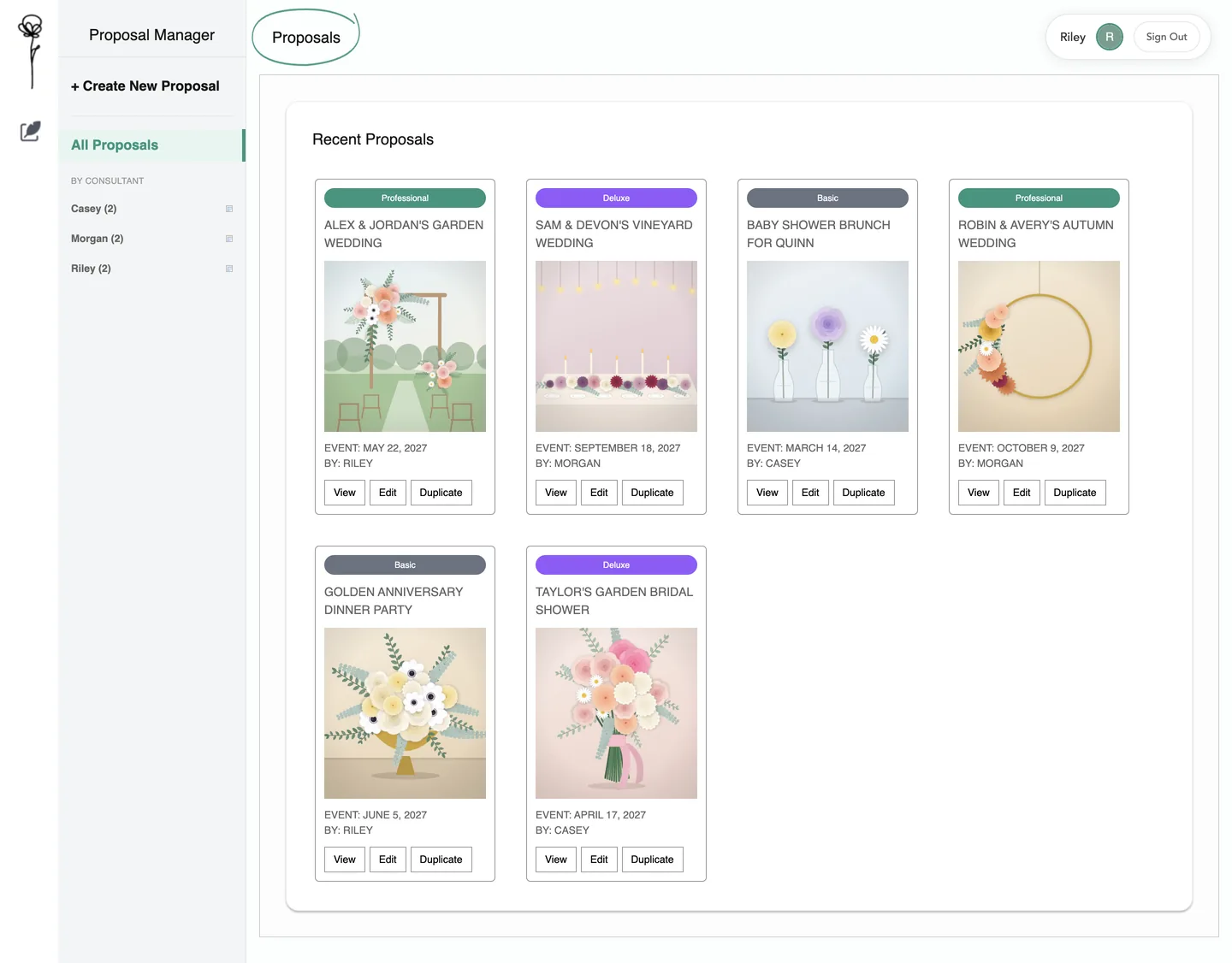Edit Robin & Avery's Autumn Wedding proposal
This screenshot has width=1232, height=963.
pyautogui.click(x=1022, y=493)
